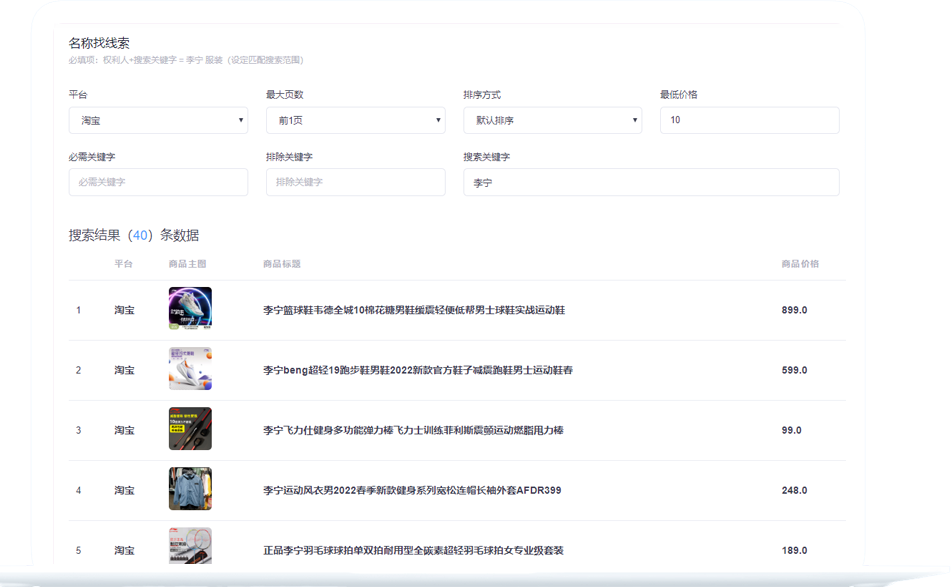Click the price 189.0

(x=795, y=550)
